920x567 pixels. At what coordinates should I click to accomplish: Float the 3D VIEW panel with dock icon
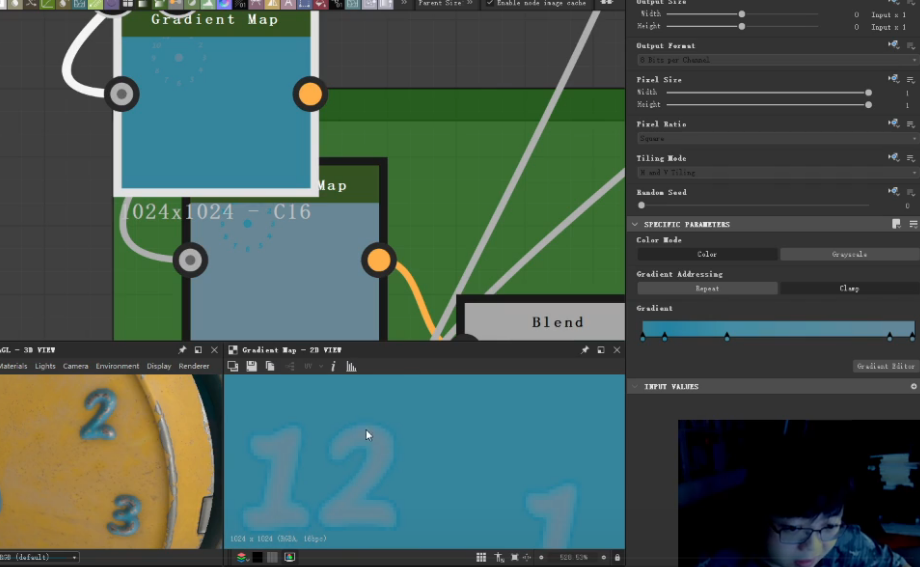198,350
